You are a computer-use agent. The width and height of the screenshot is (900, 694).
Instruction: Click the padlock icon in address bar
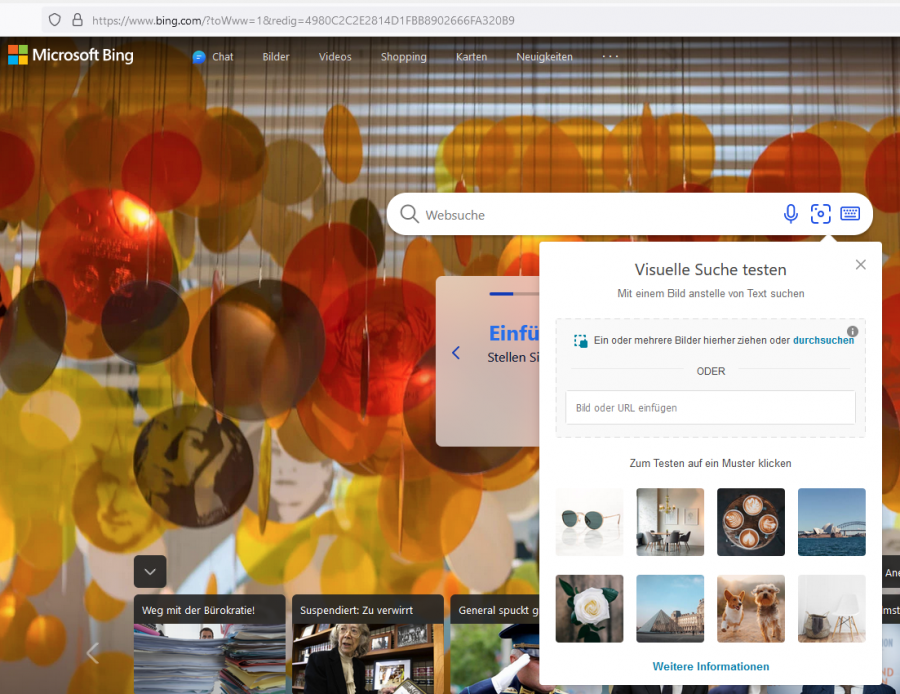(x=77, y=20)
